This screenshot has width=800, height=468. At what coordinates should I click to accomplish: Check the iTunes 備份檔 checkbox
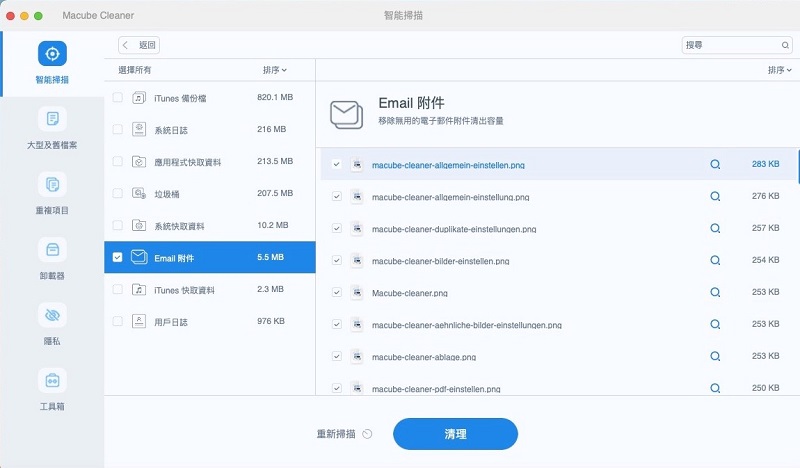[x=117, y=97]
